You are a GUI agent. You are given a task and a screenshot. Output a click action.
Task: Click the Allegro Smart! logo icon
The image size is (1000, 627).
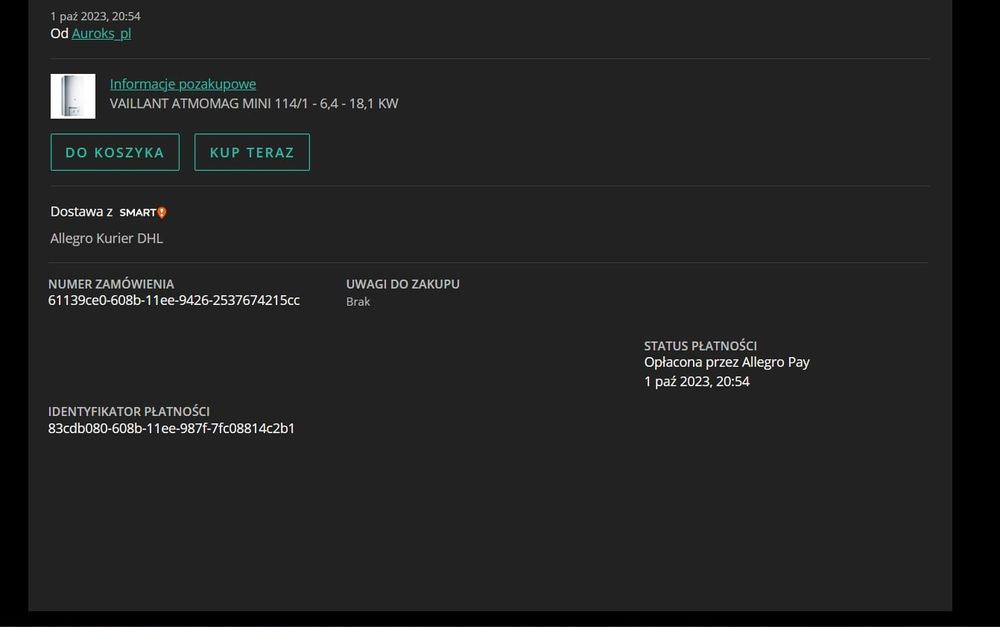click(143, 212)
